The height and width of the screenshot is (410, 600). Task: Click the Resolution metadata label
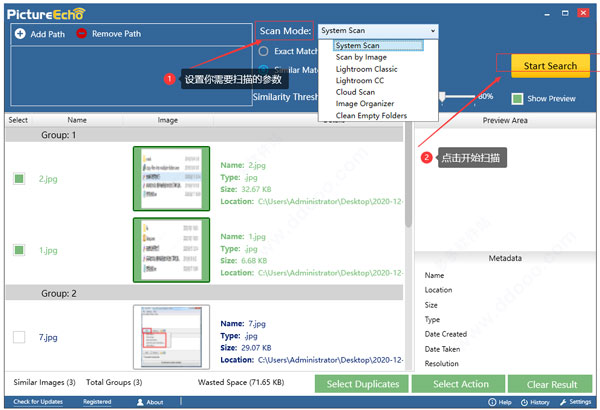[x=442, y=364]
